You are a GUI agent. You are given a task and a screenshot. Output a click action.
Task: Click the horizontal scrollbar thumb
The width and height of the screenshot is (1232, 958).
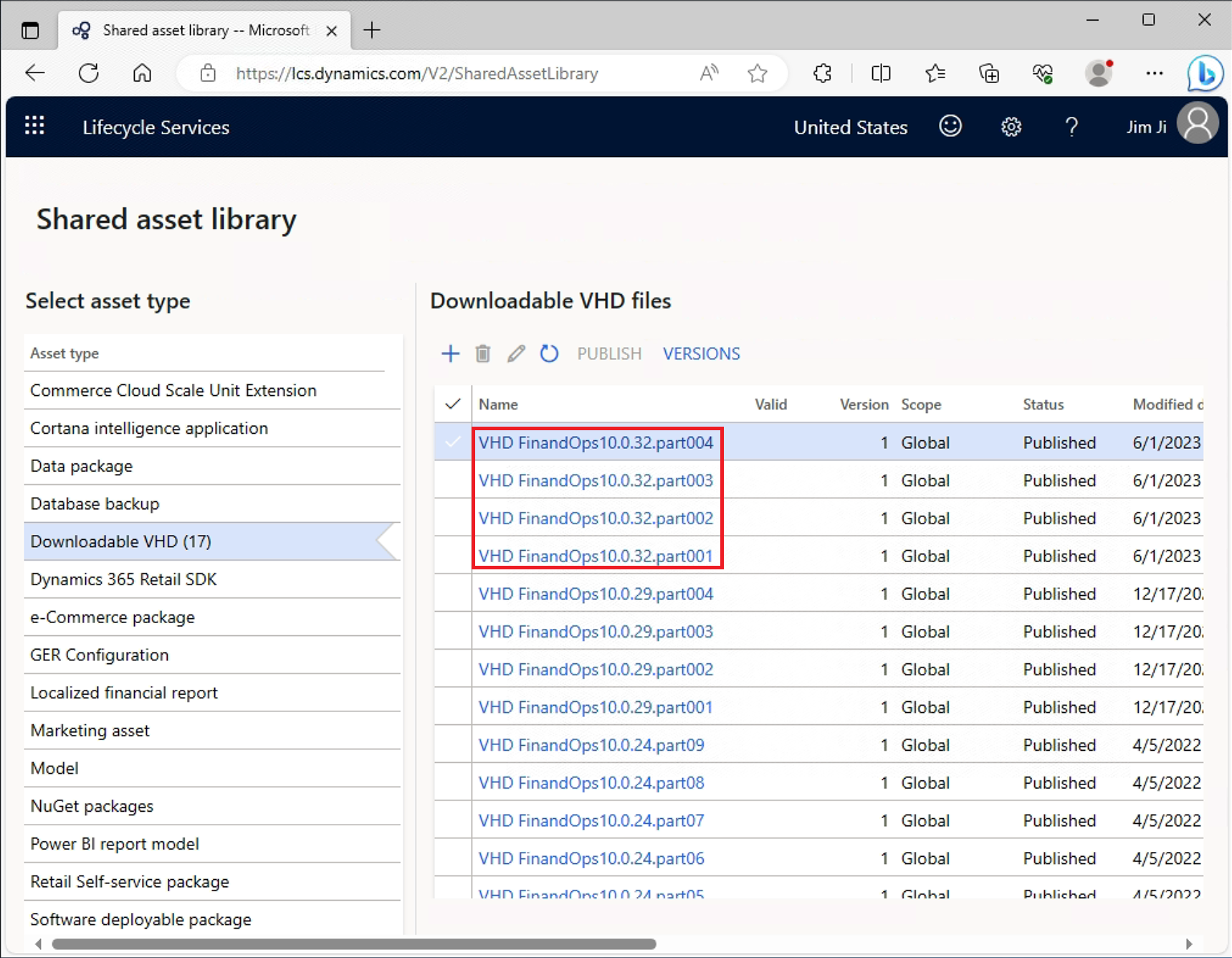pyautogui.click(x=354, y=944)
